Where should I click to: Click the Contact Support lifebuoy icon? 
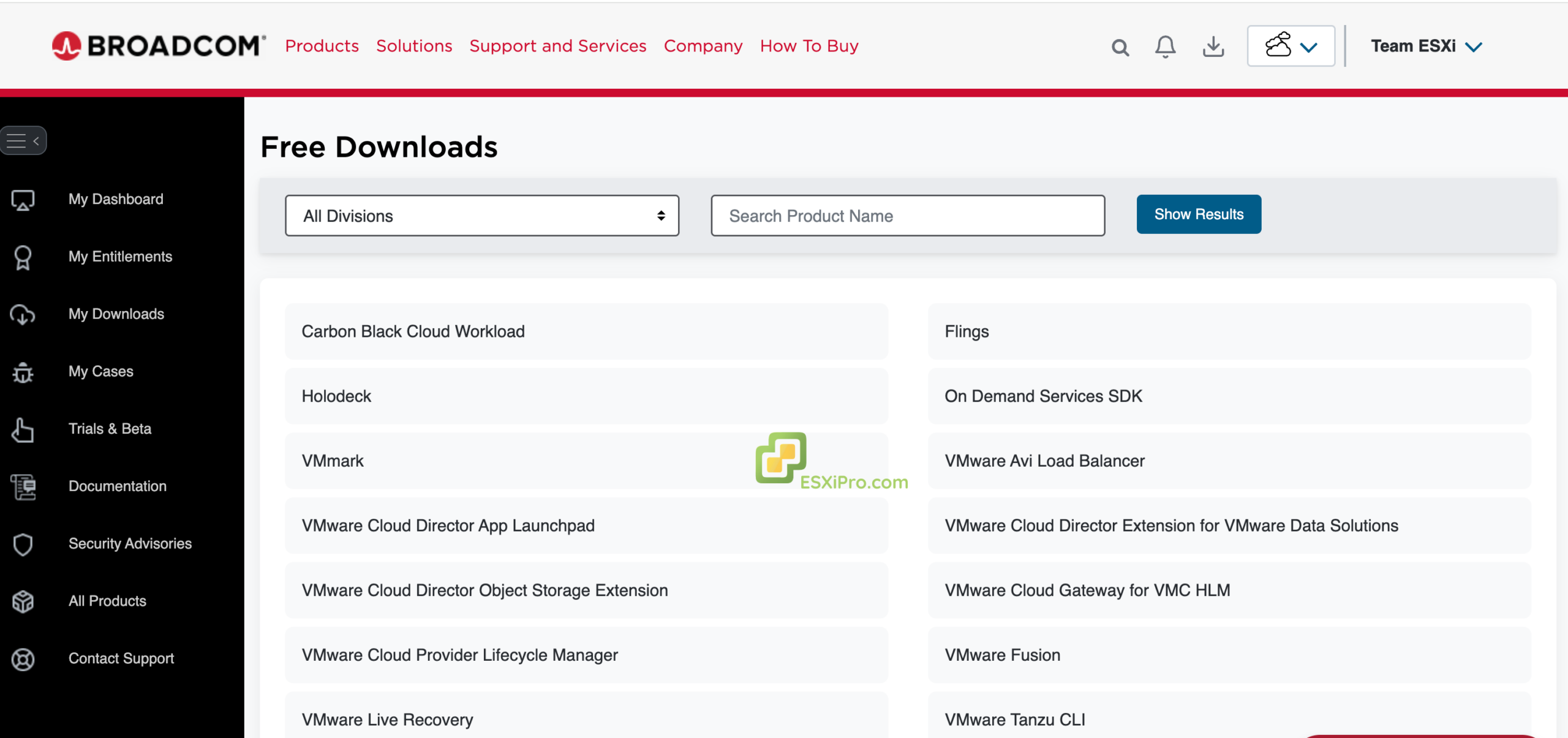pyautogui.click(x=23, y=659)
